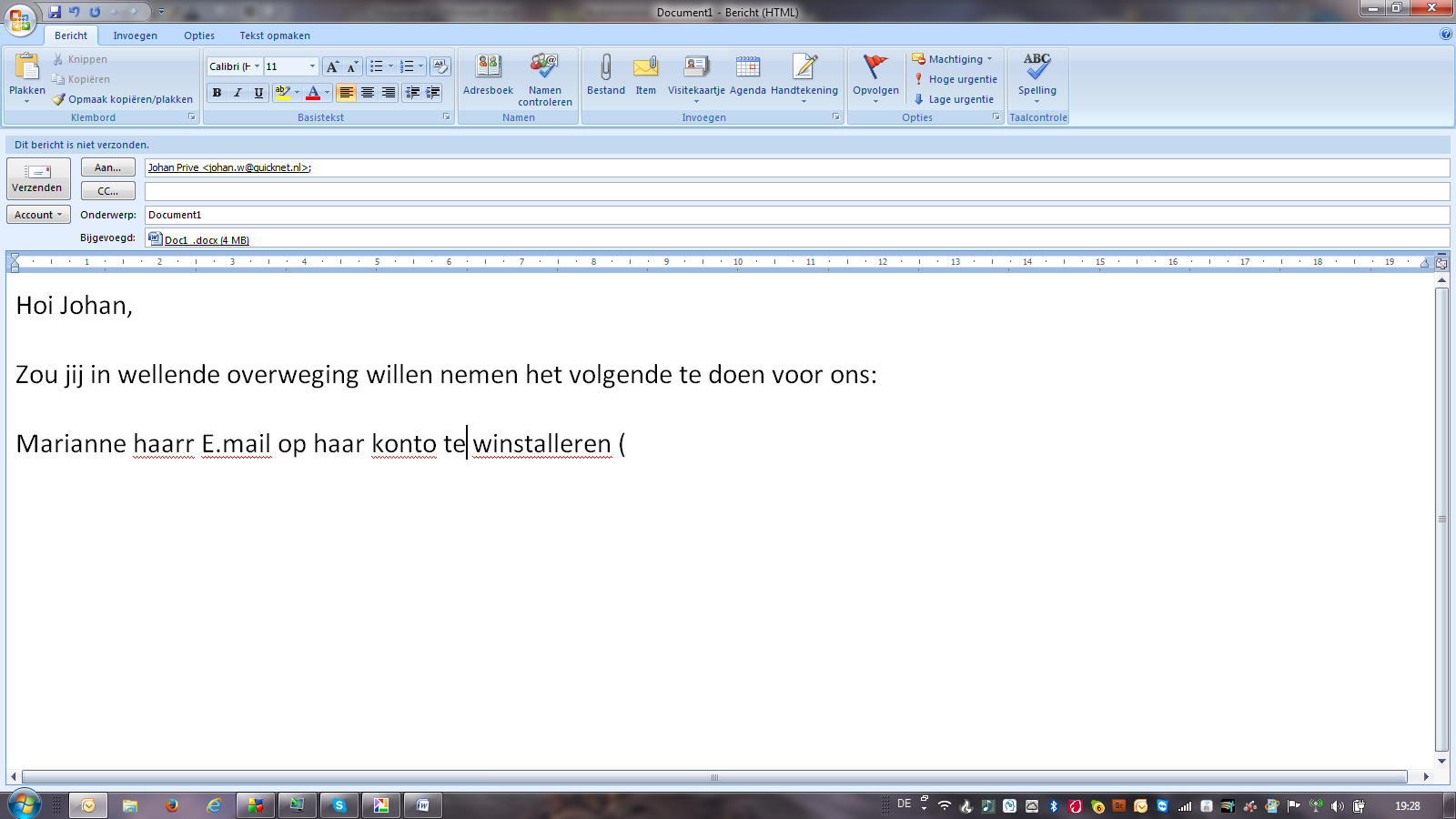Toggle bold formatting
Screen dimensions: 1456x819
(x=217, y=93)
